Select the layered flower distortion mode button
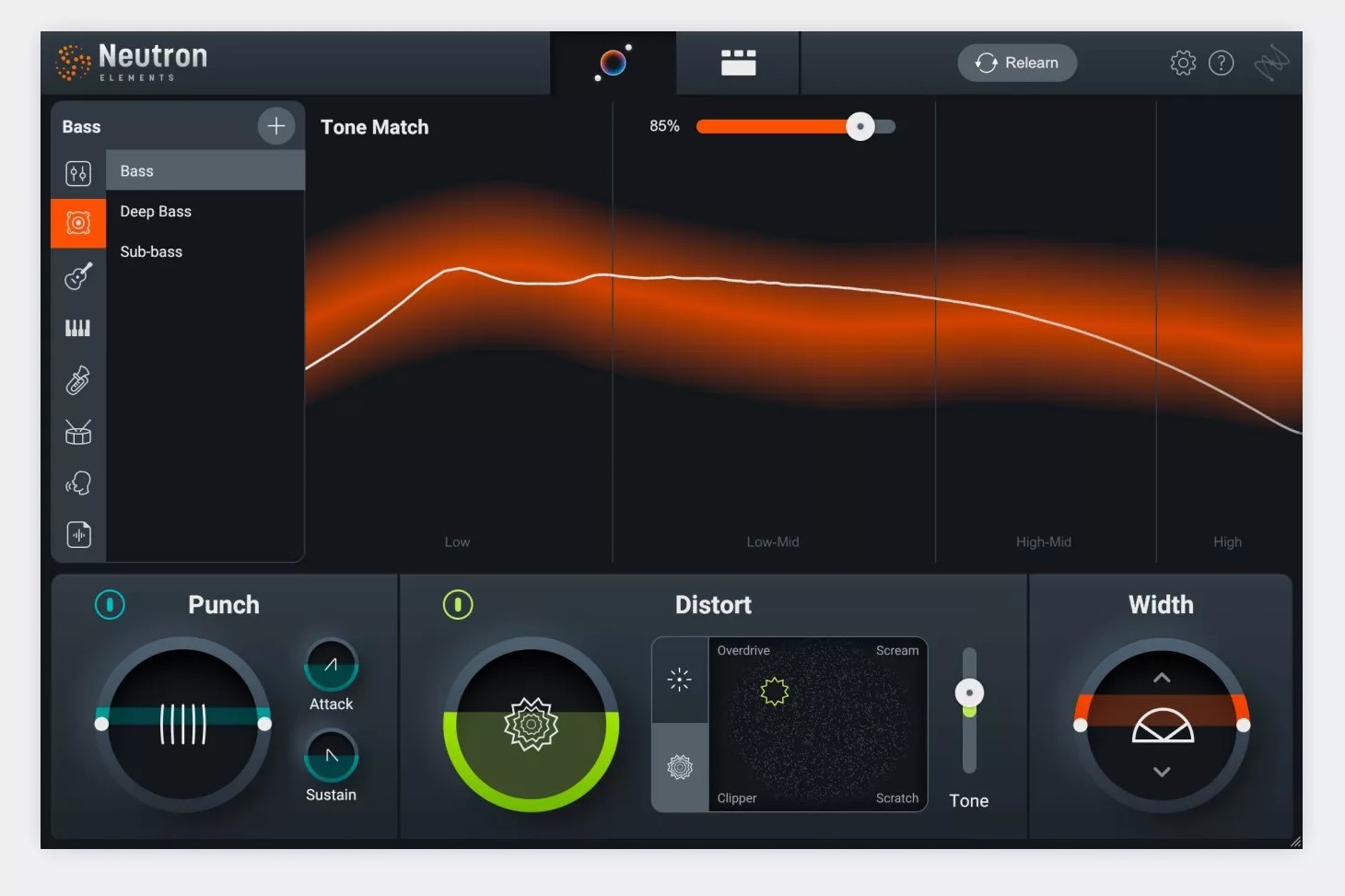Viewport: 1345px width, 896px height. (x=680, y=767)
